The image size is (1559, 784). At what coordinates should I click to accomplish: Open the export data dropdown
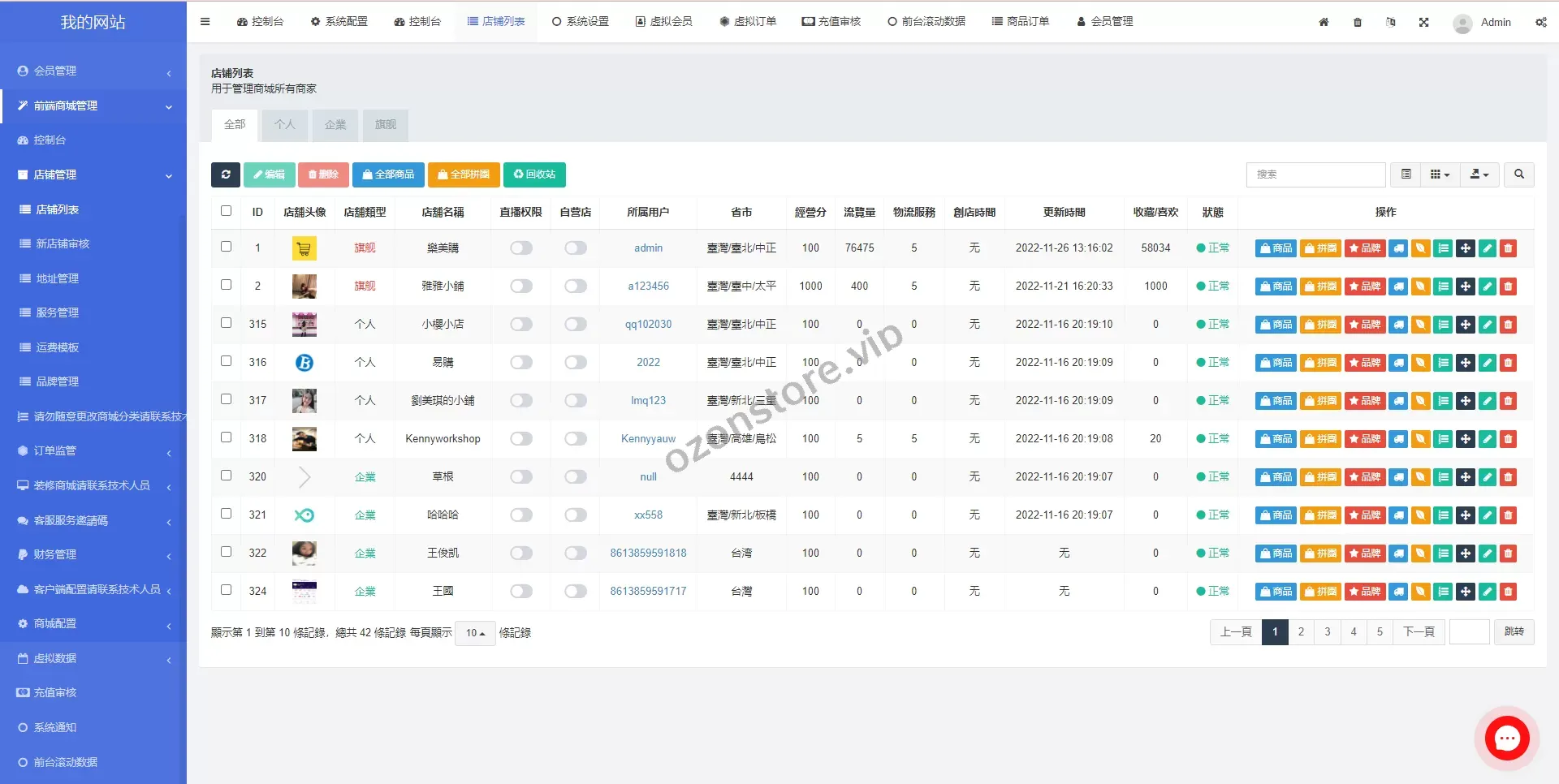pos(1479,174)
